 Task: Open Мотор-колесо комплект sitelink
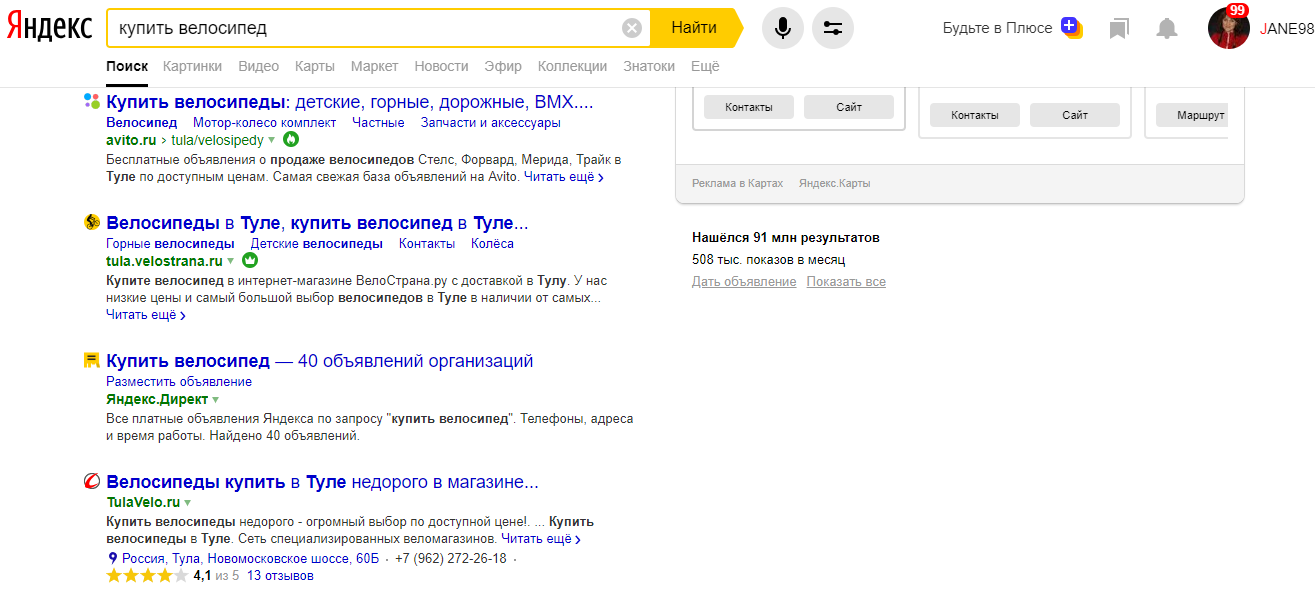point(265,122)
